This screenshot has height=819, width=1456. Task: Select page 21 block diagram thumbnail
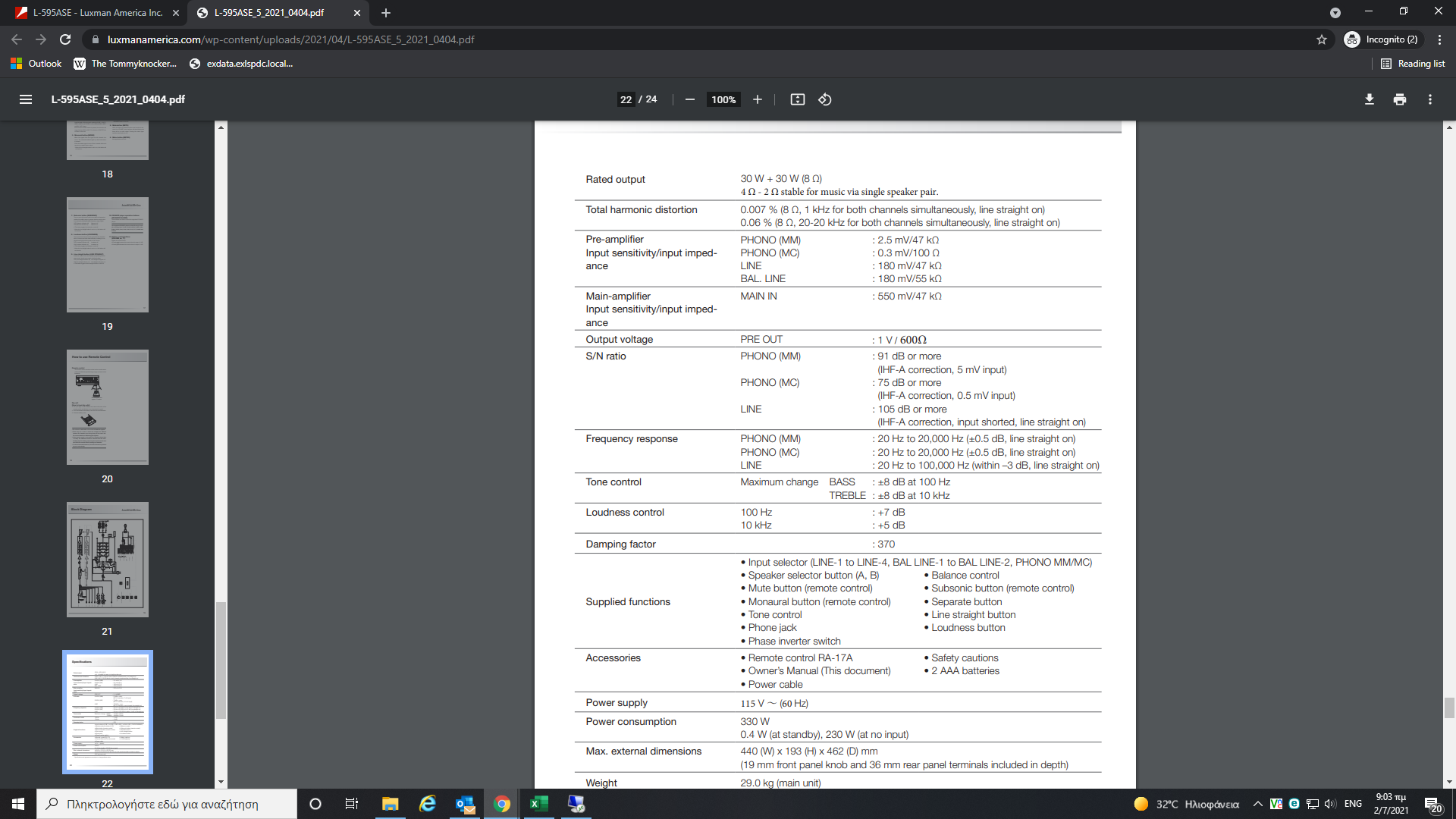click(x=108, y=560)
